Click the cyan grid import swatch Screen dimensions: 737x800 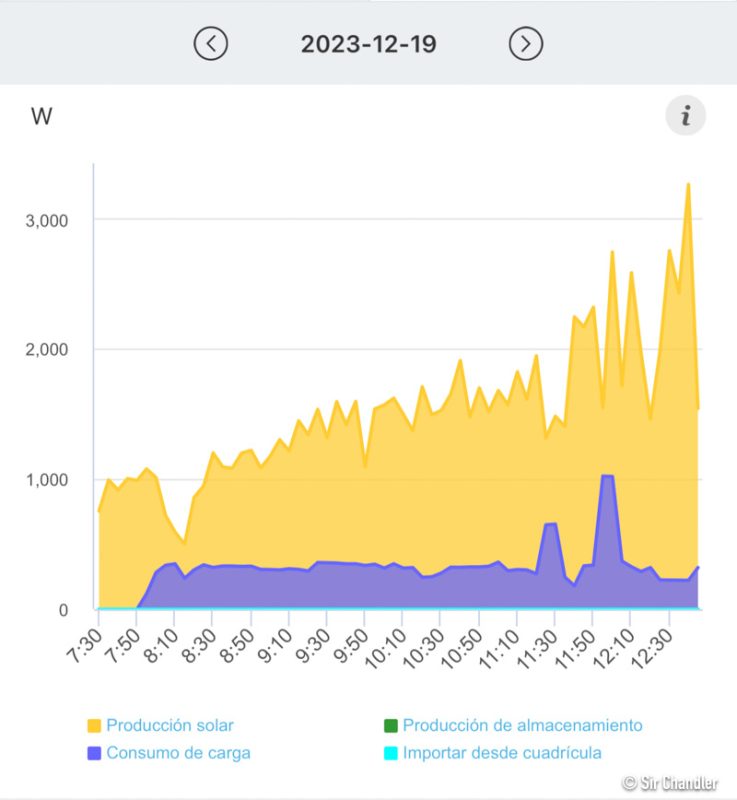click(391, 753)
